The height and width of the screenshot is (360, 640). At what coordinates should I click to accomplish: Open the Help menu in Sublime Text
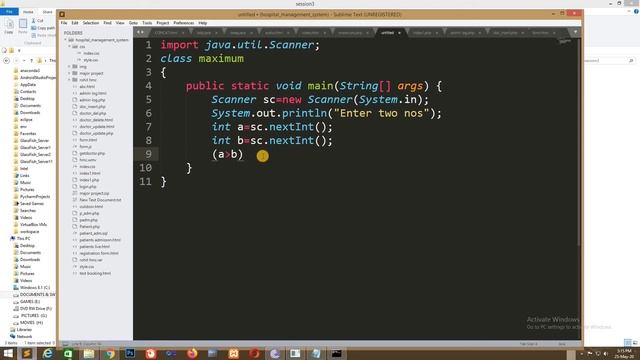(202, 23)
